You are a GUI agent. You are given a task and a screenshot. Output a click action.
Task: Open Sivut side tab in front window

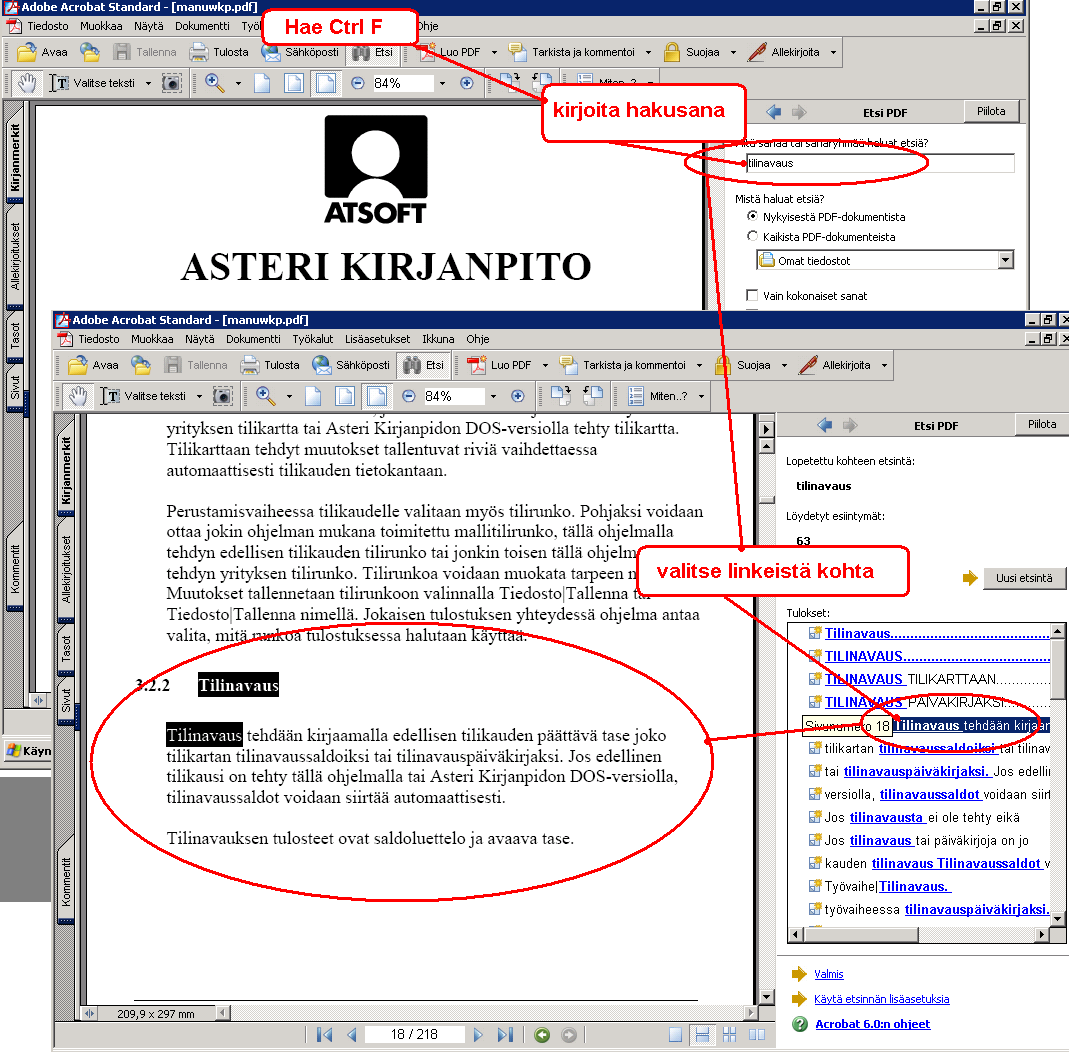coord(66,701)
